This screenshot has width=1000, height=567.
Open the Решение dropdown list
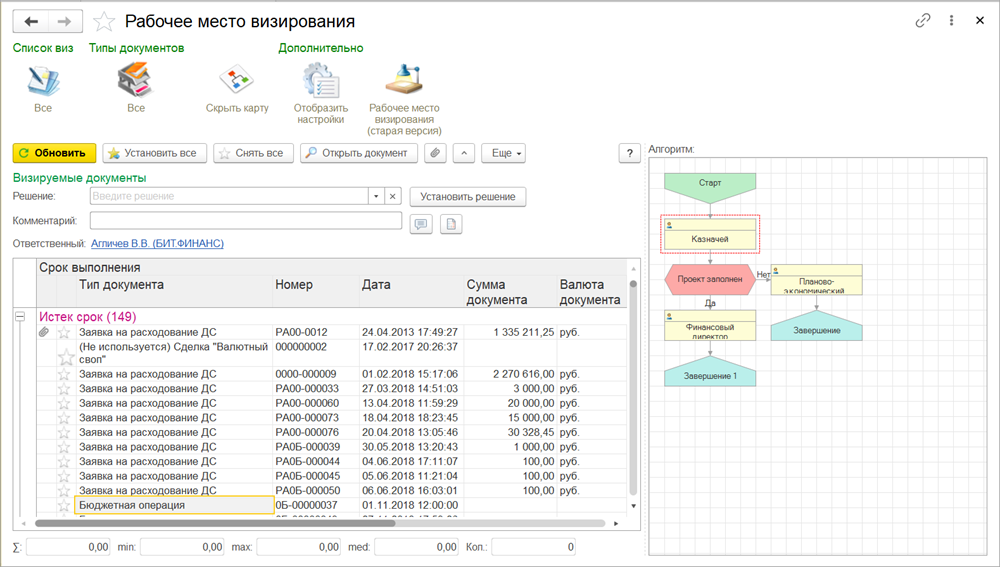tap(375, 197)
